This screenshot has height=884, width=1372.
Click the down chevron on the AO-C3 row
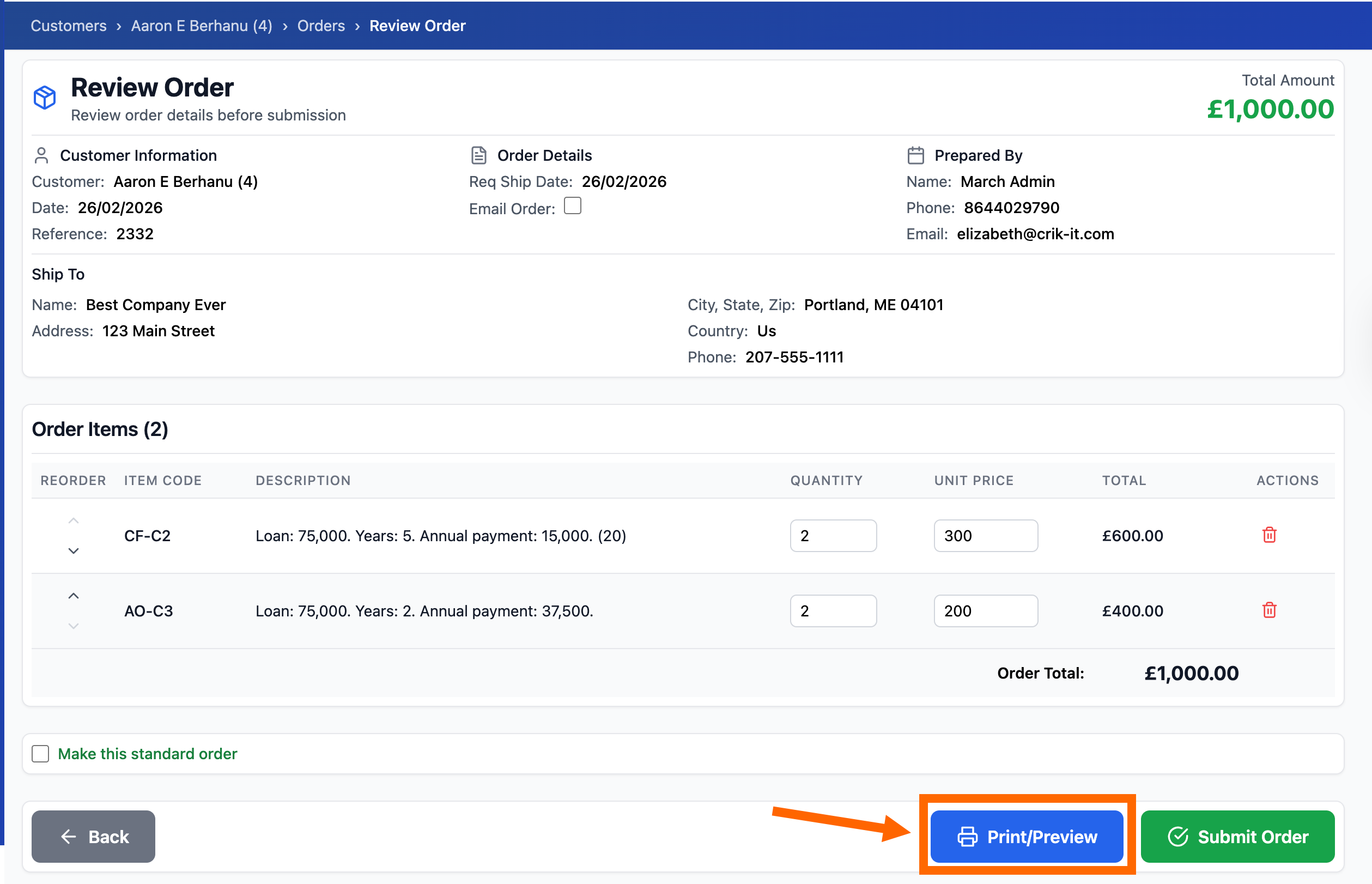(74, 626)
